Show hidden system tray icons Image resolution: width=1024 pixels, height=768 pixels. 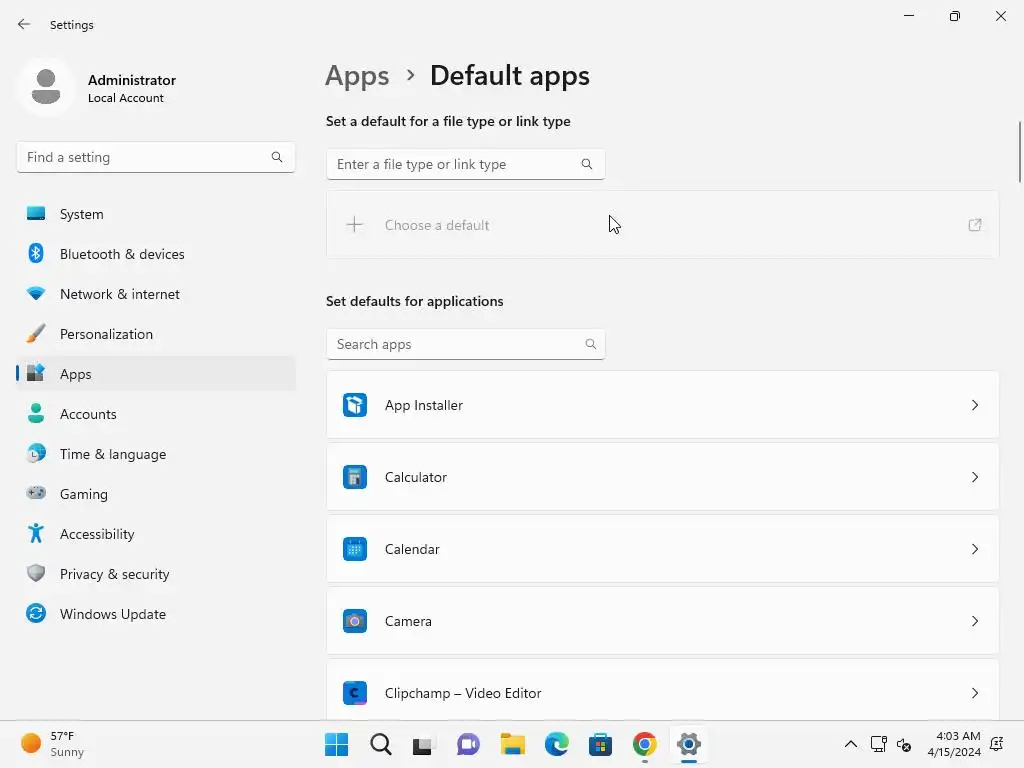(850, 744)
